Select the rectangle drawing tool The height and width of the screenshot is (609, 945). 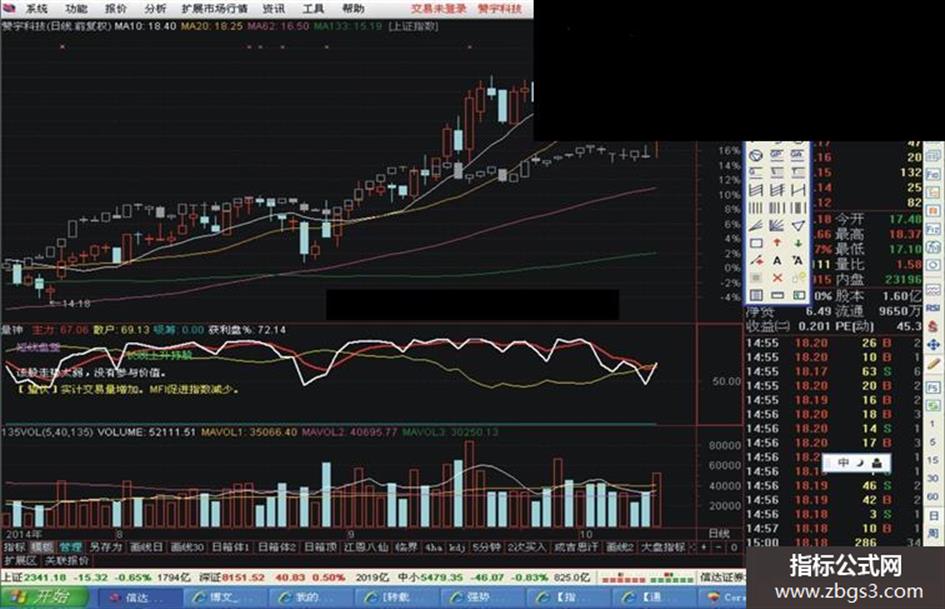(x=756, y=243)
